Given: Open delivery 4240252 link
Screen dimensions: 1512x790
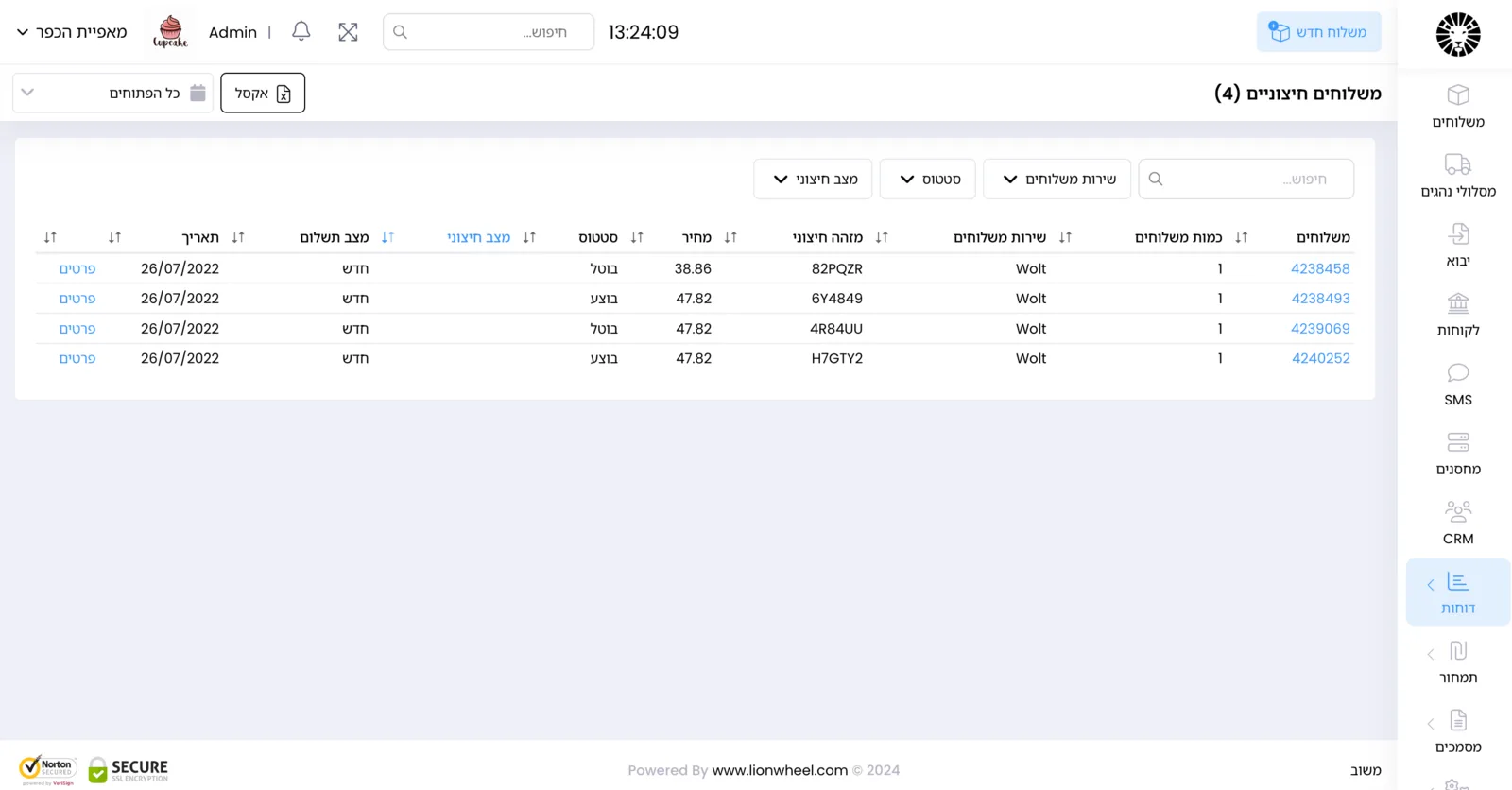Looking at the screenshot, I should 1320,358.
